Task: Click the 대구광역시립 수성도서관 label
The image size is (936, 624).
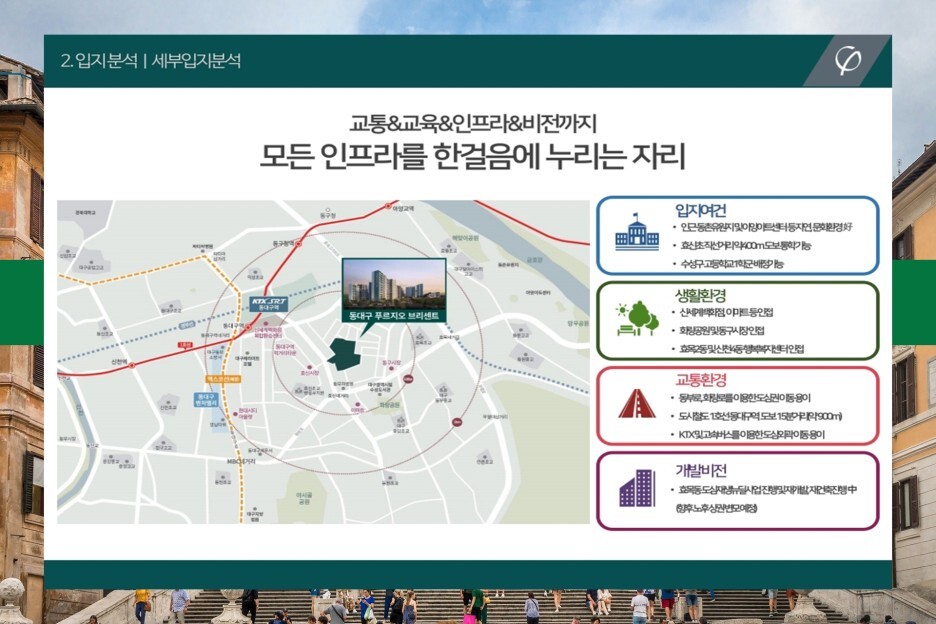Action: coord(380,387)
